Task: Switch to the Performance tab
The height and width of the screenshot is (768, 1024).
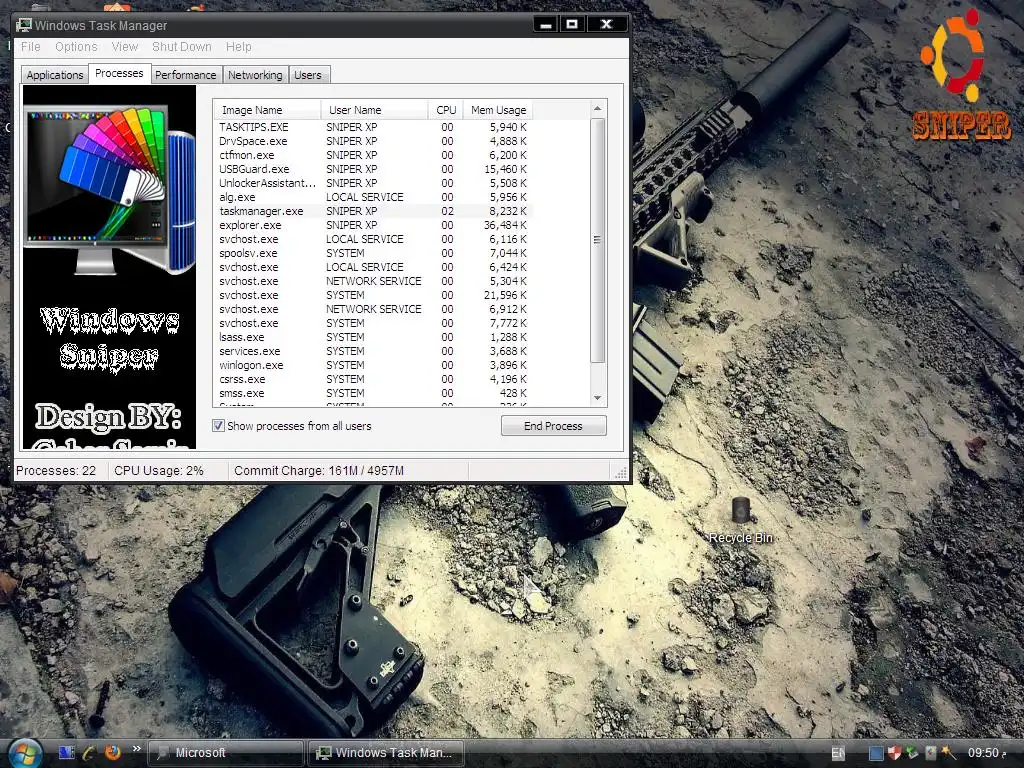Action: 185,75
